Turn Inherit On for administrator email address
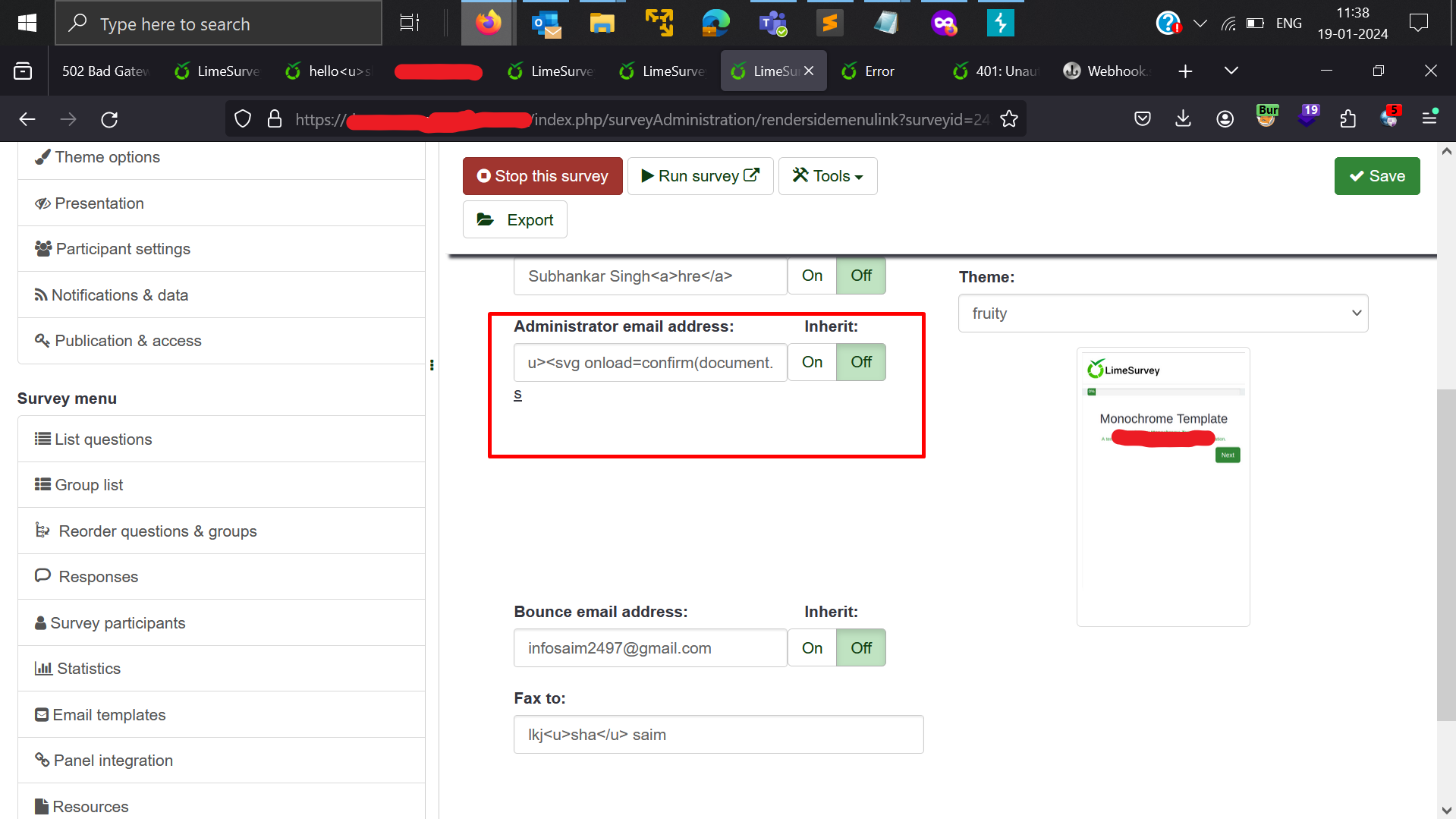The width and height of the screenshot is (1456, 819). [812, 362]
